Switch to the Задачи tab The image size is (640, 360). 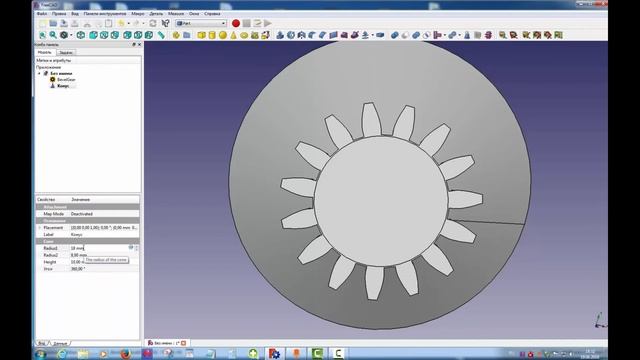tap(66, 52)
